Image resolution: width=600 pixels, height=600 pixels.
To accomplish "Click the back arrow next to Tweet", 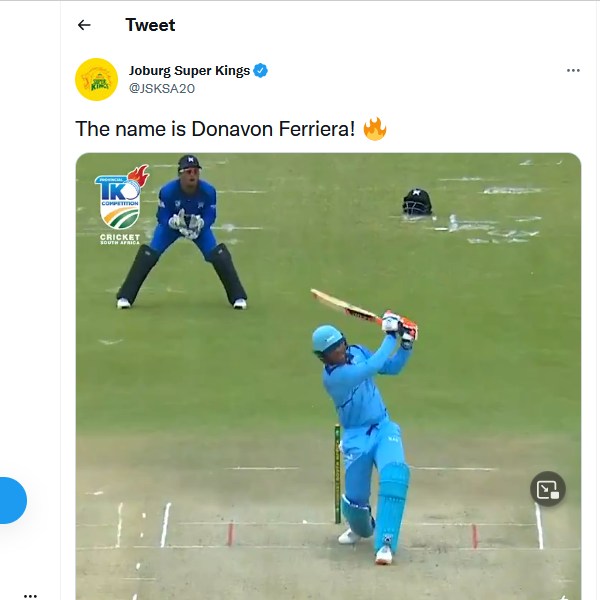I will coord(84,25).
